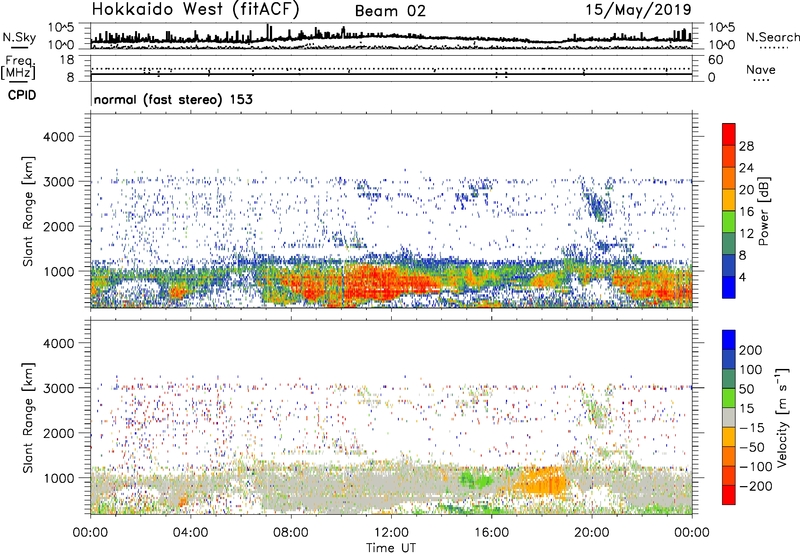Click the '28' power scale value
The height and width of the screenshot is (554, 800).
[746, 146]
